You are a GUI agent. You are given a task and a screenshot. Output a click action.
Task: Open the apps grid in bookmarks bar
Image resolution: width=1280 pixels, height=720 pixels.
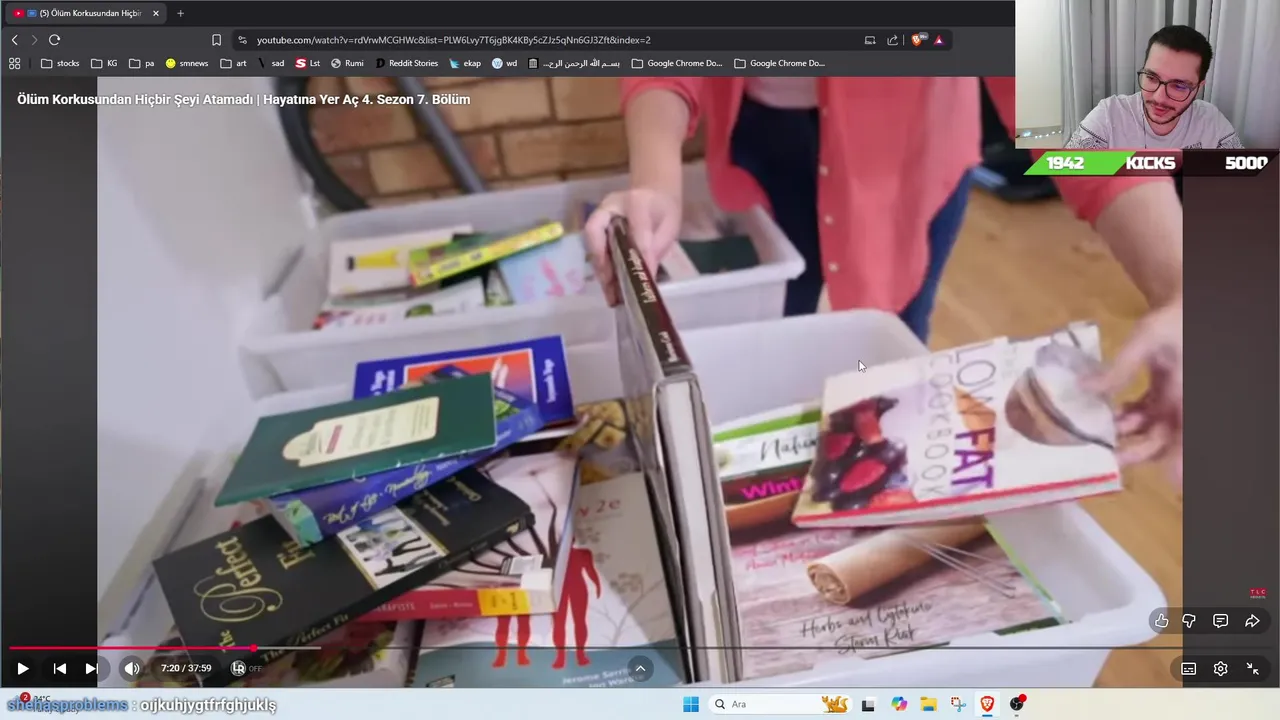point(14,63)
